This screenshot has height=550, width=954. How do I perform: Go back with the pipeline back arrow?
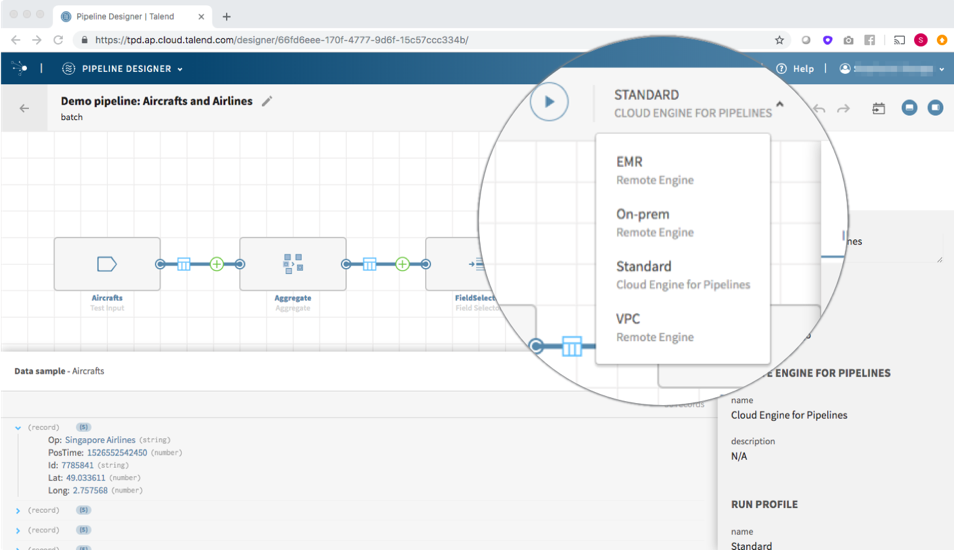tap(24, 108)
